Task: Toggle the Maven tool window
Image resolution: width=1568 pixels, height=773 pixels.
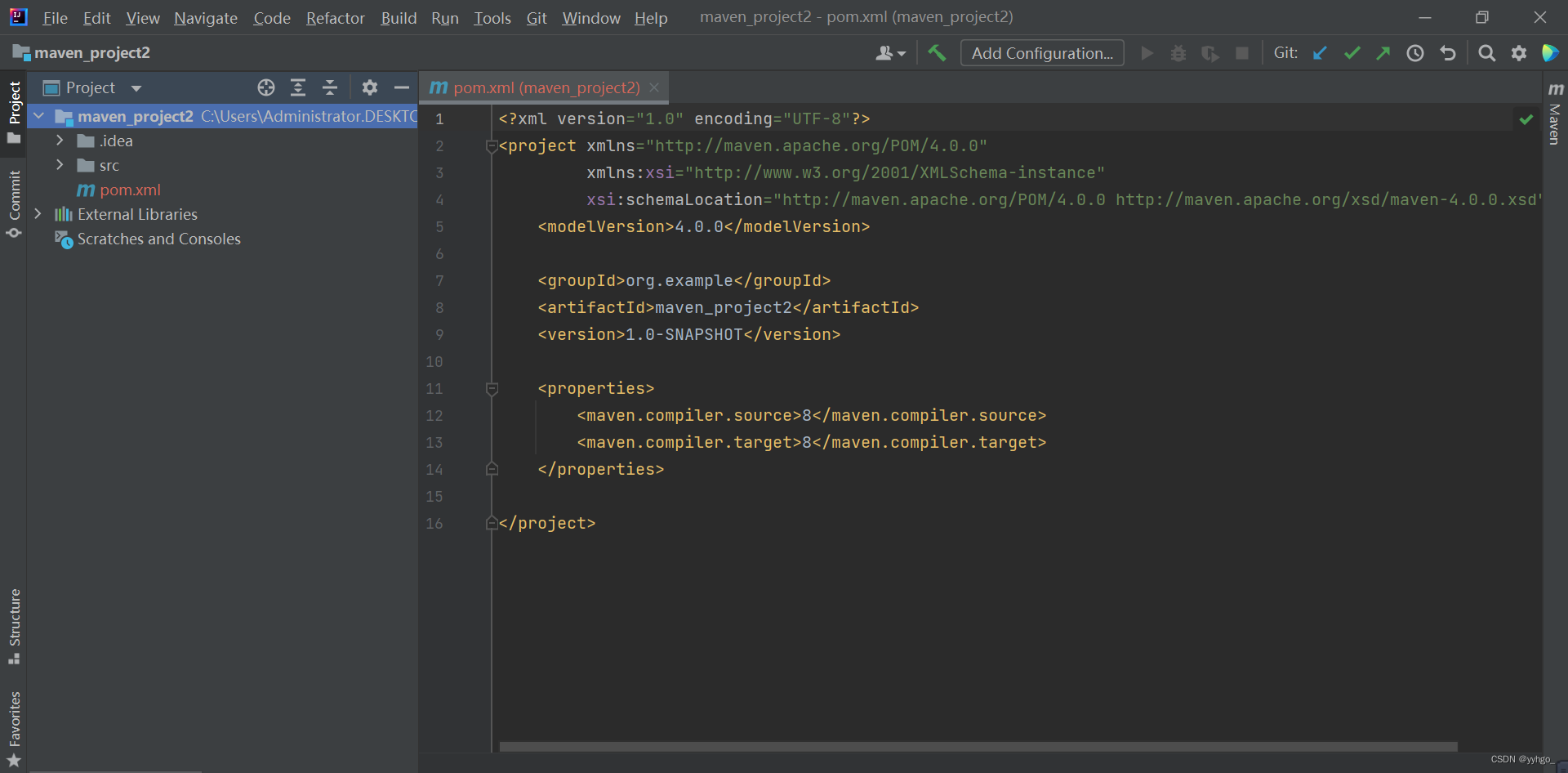Action: click(1555, 114)
